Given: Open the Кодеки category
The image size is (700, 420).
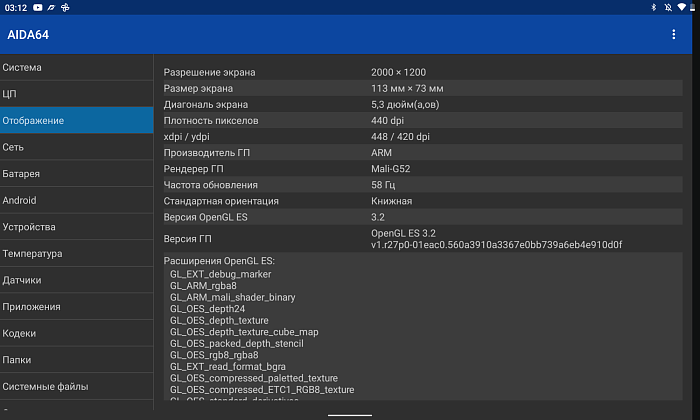Looking at the screenshot, I should (76, 333).
